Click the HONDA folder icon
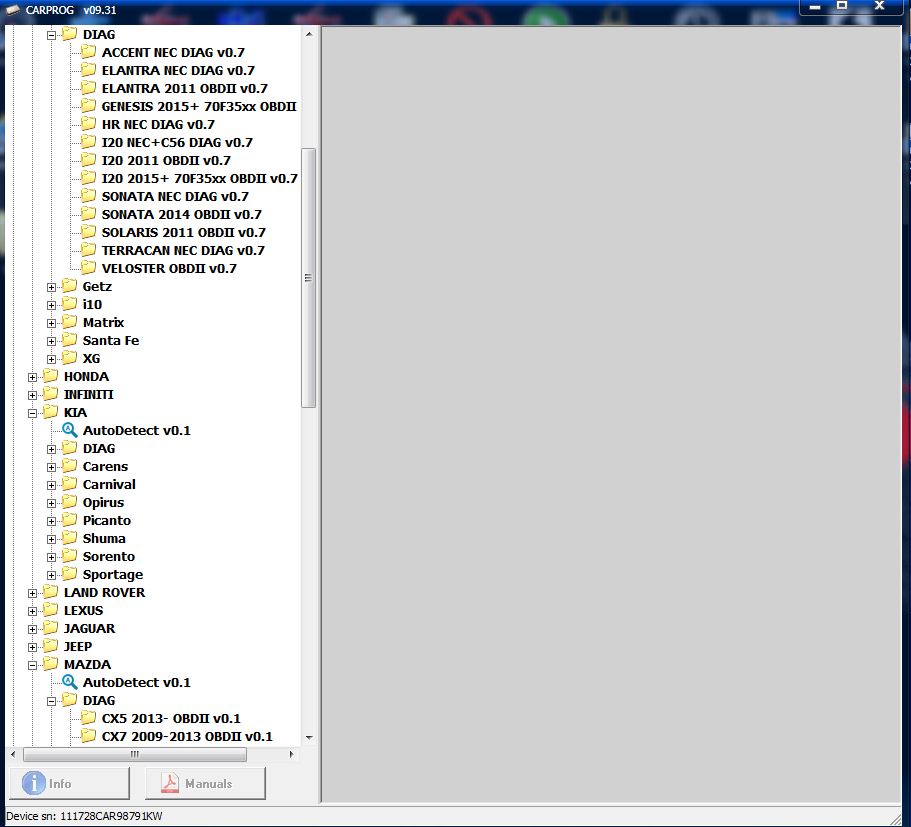Viewport: 911px width, 827px height. 51,376
